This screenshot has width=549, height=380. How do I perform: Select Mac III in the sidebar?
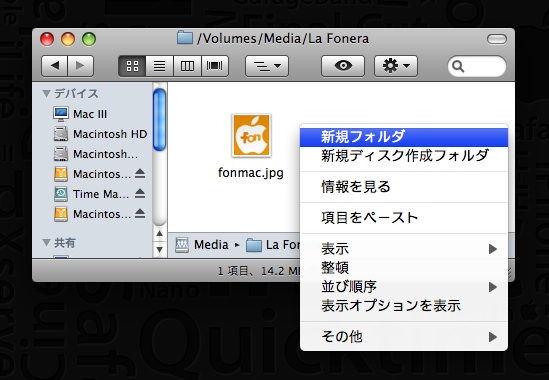coord(90,114)
